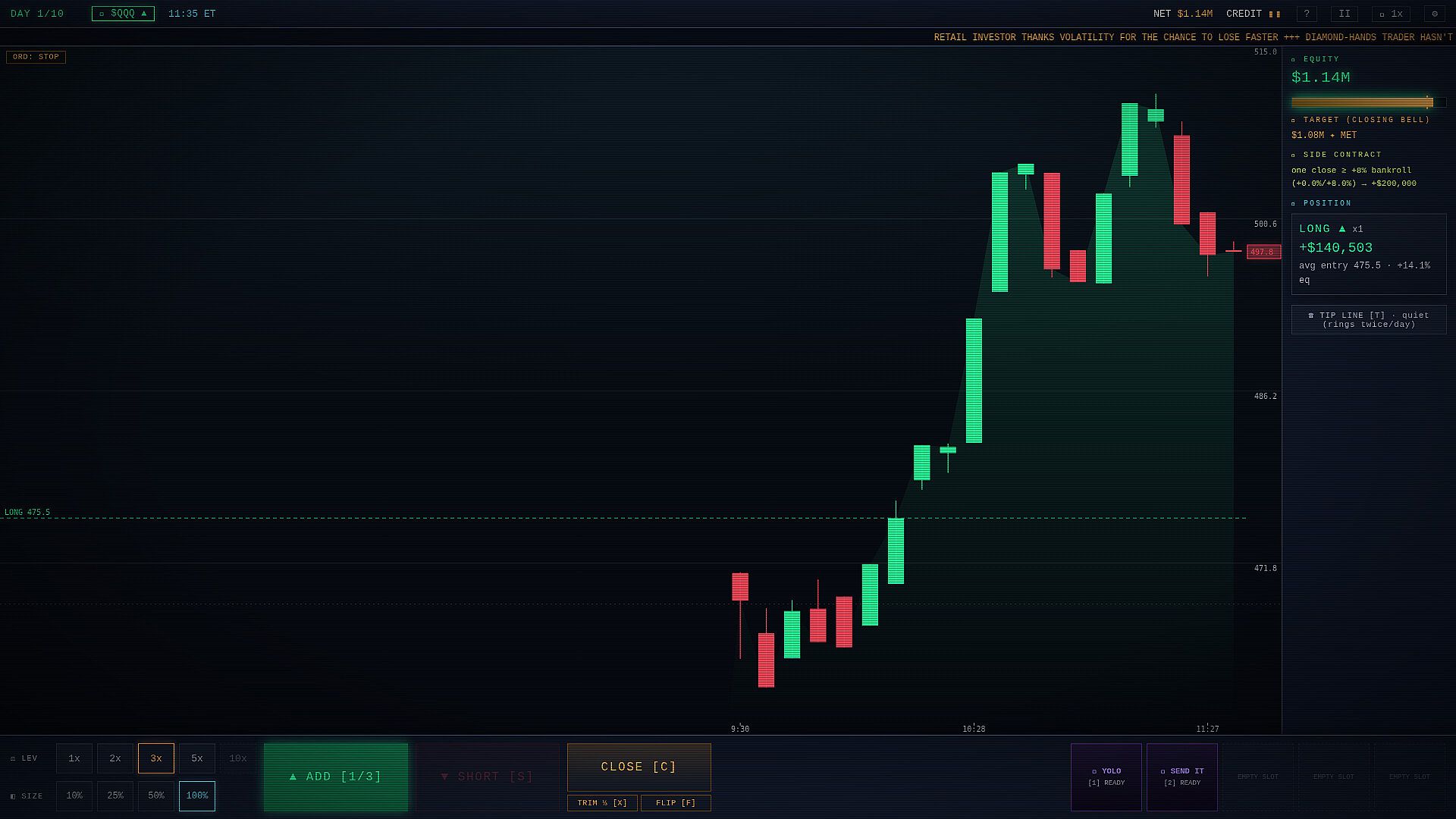Open the $QQQ ticker selector
Image resolution: width=1456 pixels, height=819 pixels.
pos(123,14)
